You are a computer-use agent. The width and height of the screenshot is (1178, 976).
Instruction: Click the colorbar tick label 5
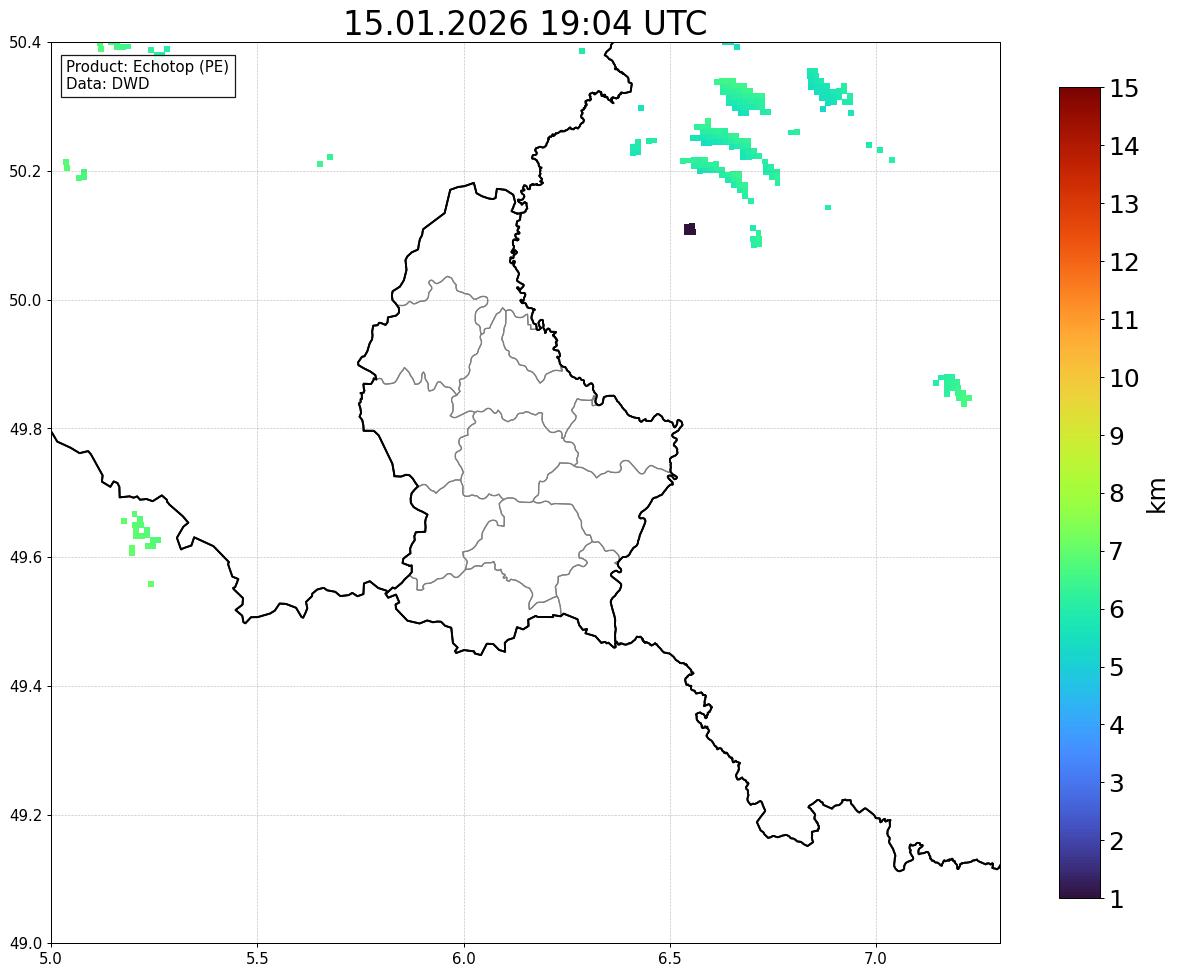coord(1117,666)
